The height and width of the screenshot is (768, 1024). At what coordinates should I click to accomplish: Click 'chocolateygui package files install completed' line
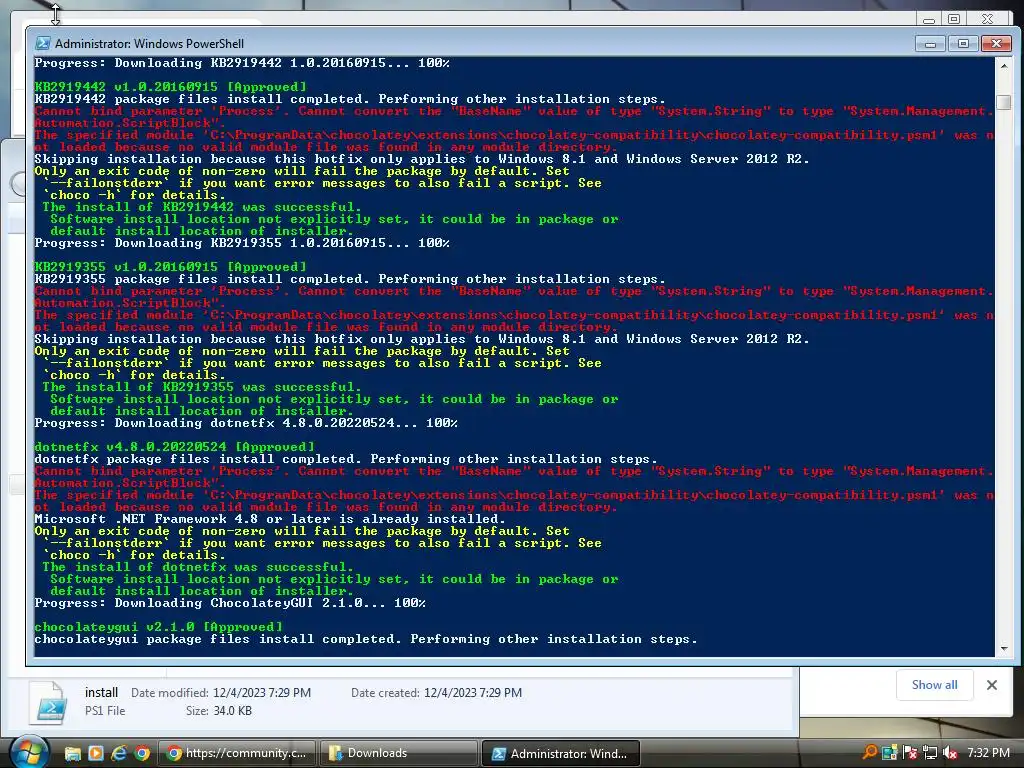tap(366, 639)
